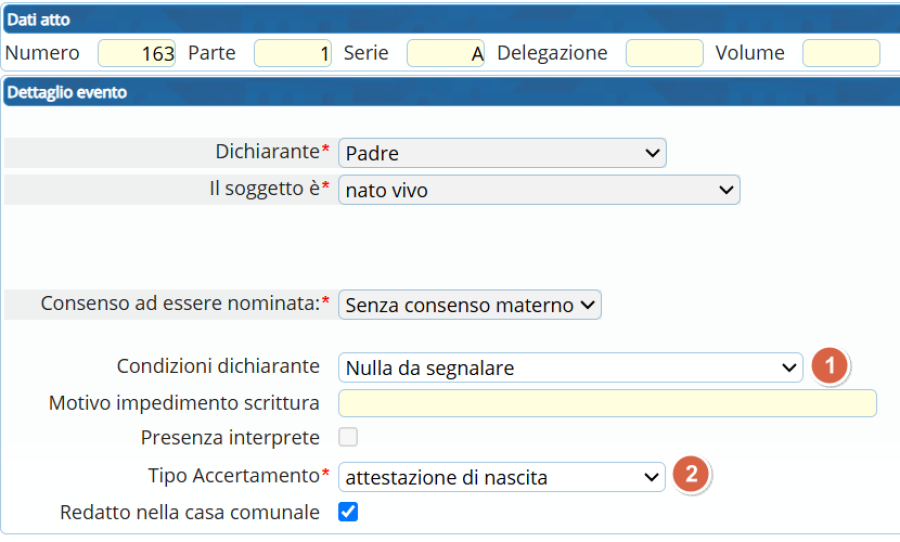Expand the Condizioni dichiarante dropdown

tap(571, 367)
